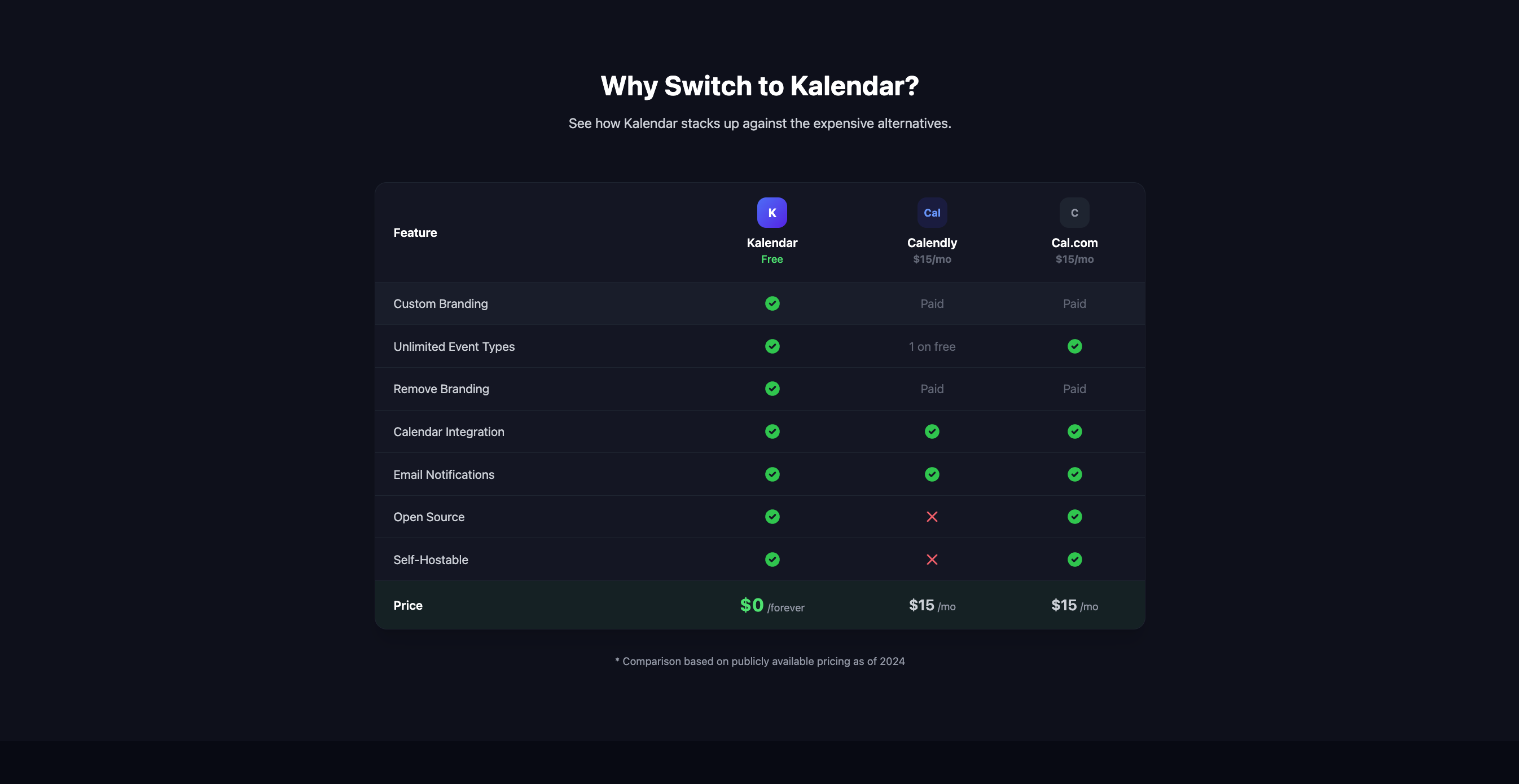Click the '1 on free' Calendly cell

click(x=932, y=347)
